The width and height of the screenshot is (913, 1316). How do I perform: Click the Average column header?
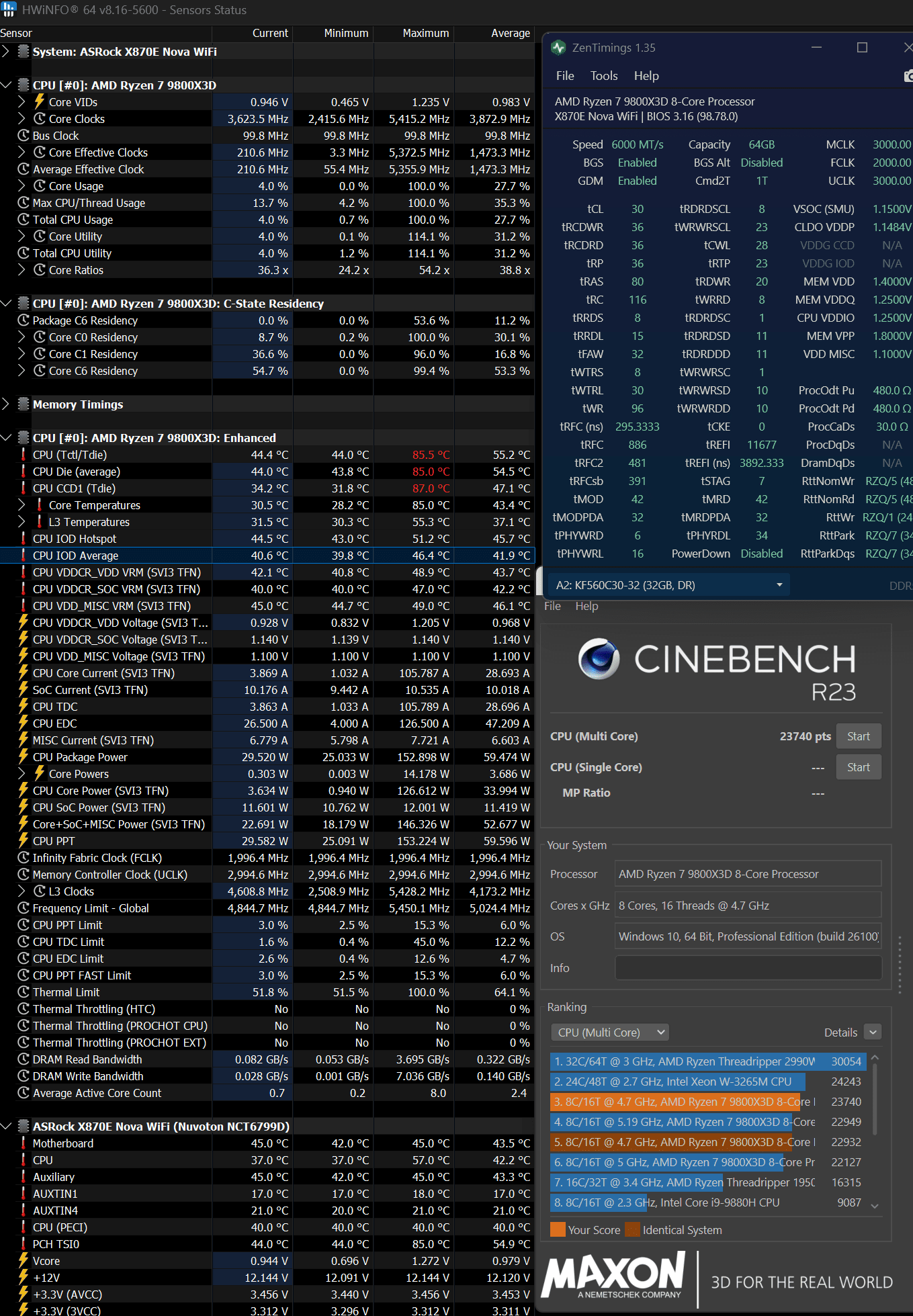(494, 33)
